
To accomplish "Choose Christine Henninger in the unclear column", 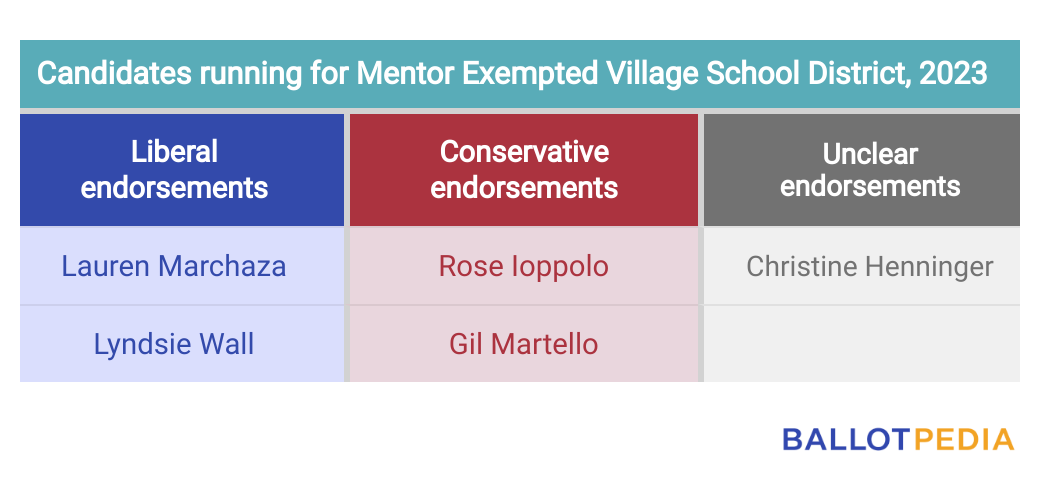I will click(x=869, y=266).
